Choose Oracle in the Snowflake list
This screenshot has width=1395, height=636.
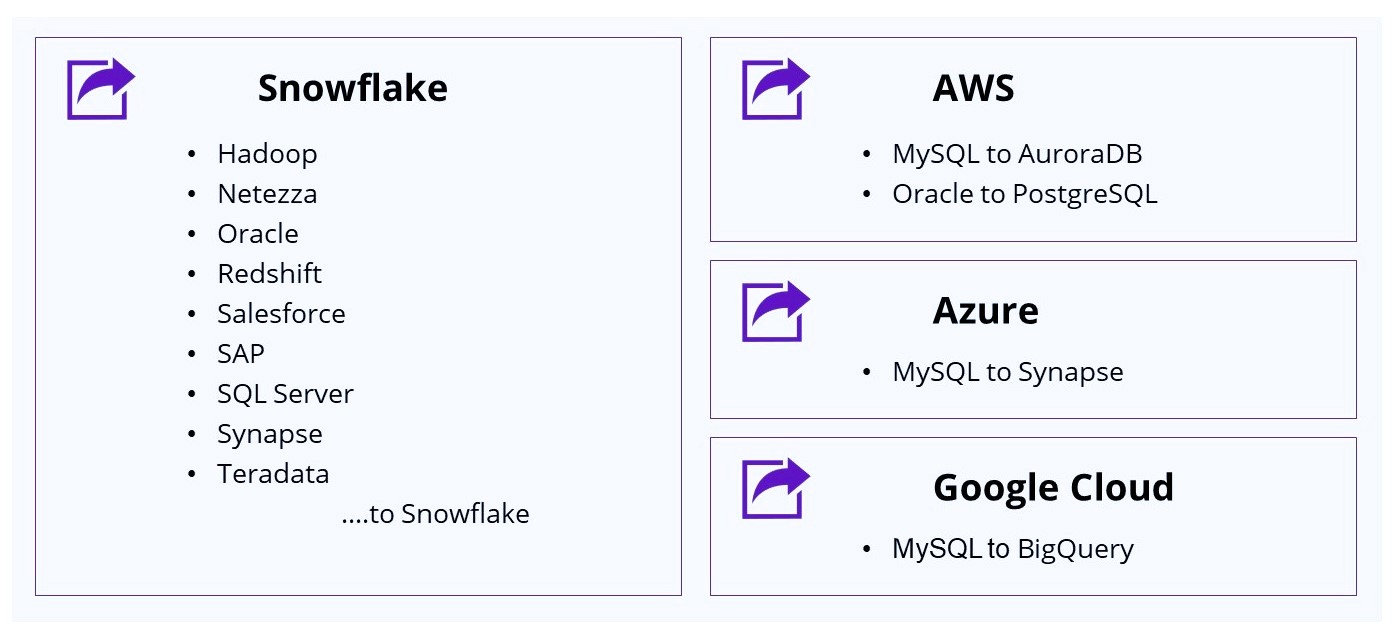258,234
